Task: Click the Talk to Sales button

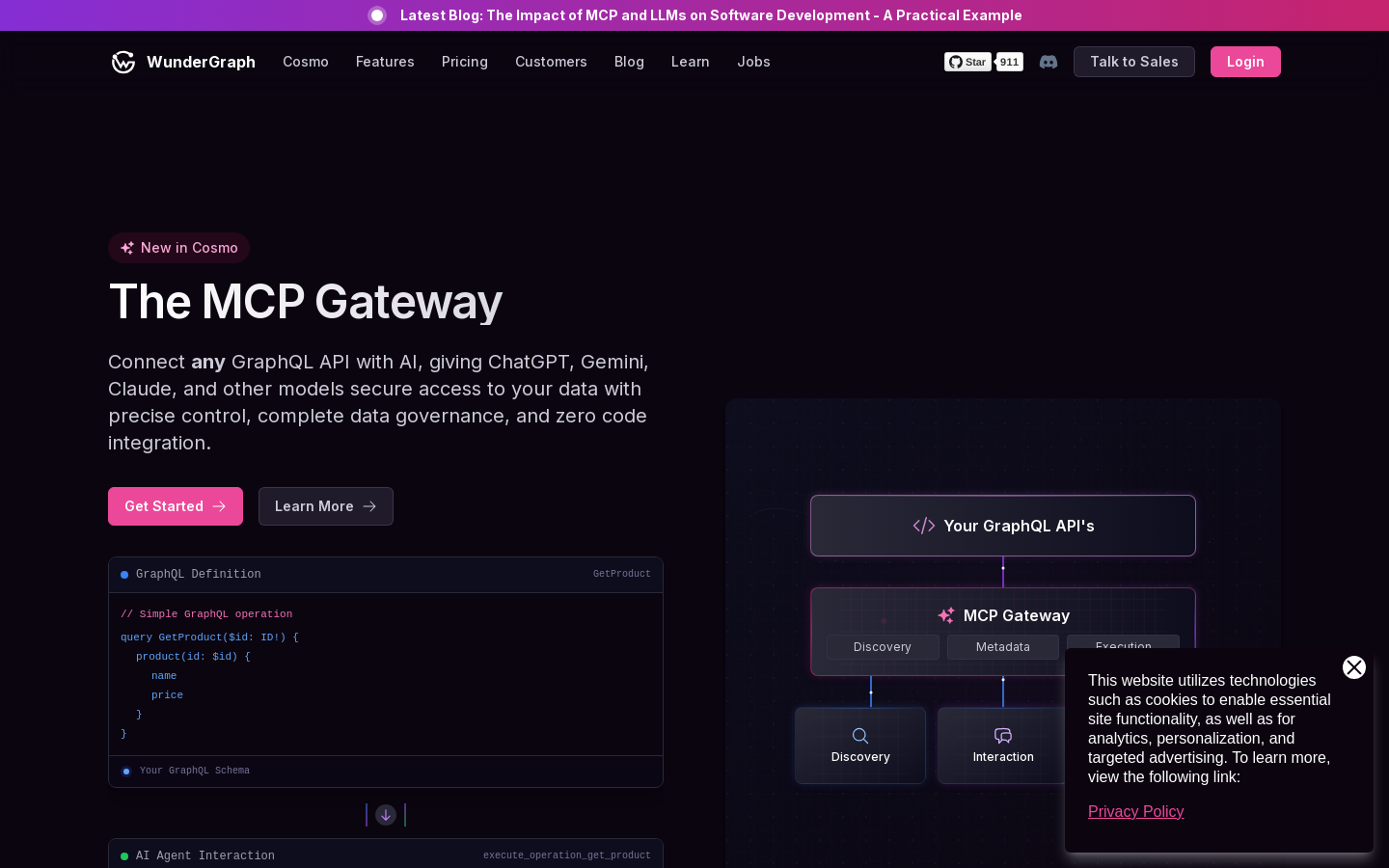Action: (1134, 62)
